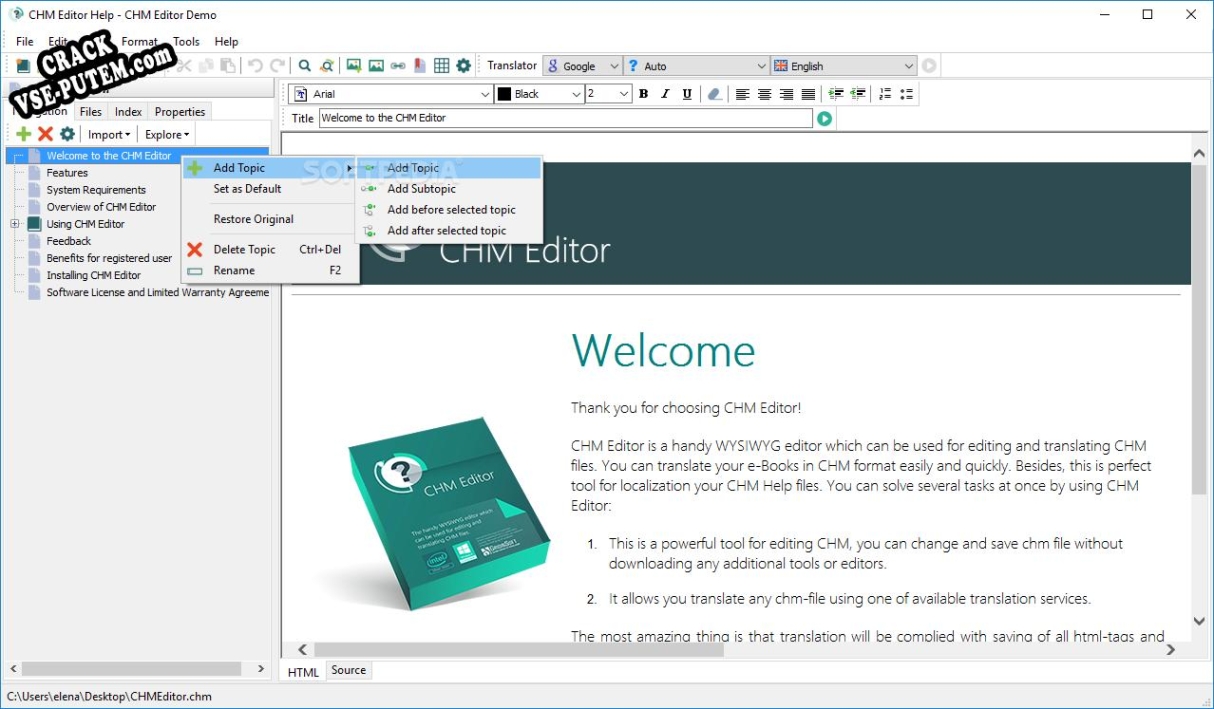1214x709 pixels.
Task: Open main toolbar settings gear
Action: pyautogui.click(x=464, y=66)
